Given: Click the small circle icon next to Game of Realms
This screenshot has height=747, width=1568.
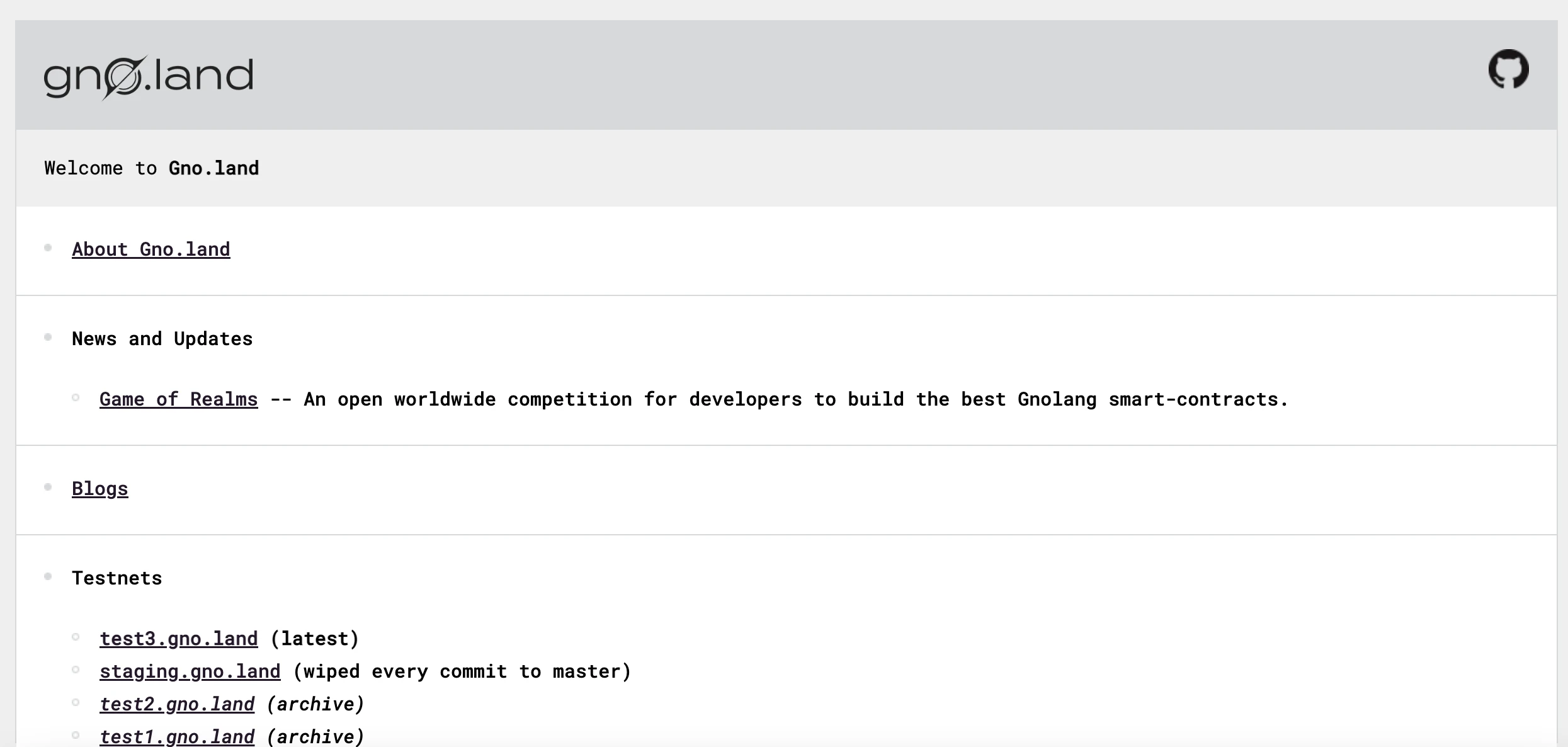Looking at the screenshot, I should coord(81,398).
